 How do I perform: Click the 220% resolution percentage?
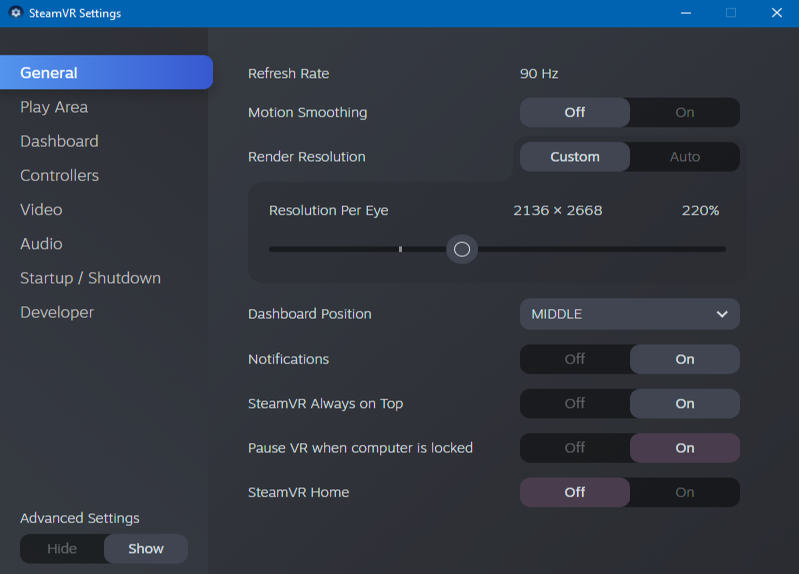pyautogui.click(x=700, y=210)
